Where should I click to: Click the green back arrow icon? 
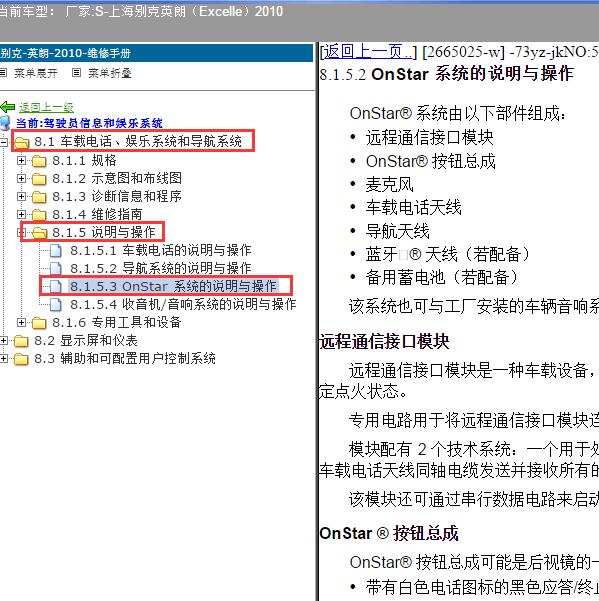point(8,107)
